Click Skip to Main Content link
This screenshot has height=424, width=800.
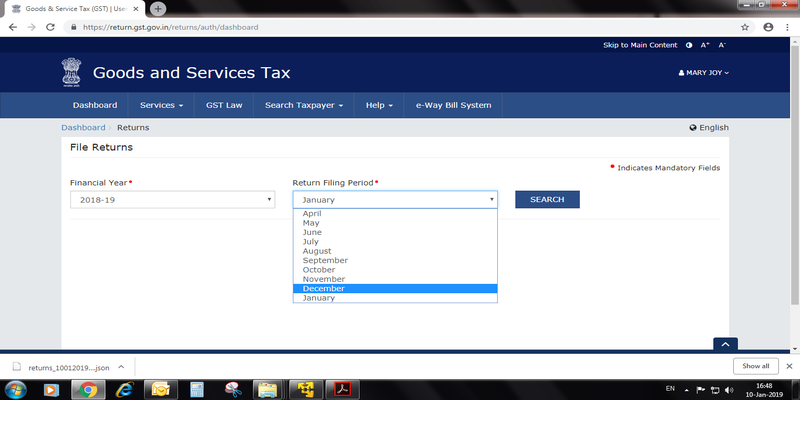pos(640,45)
